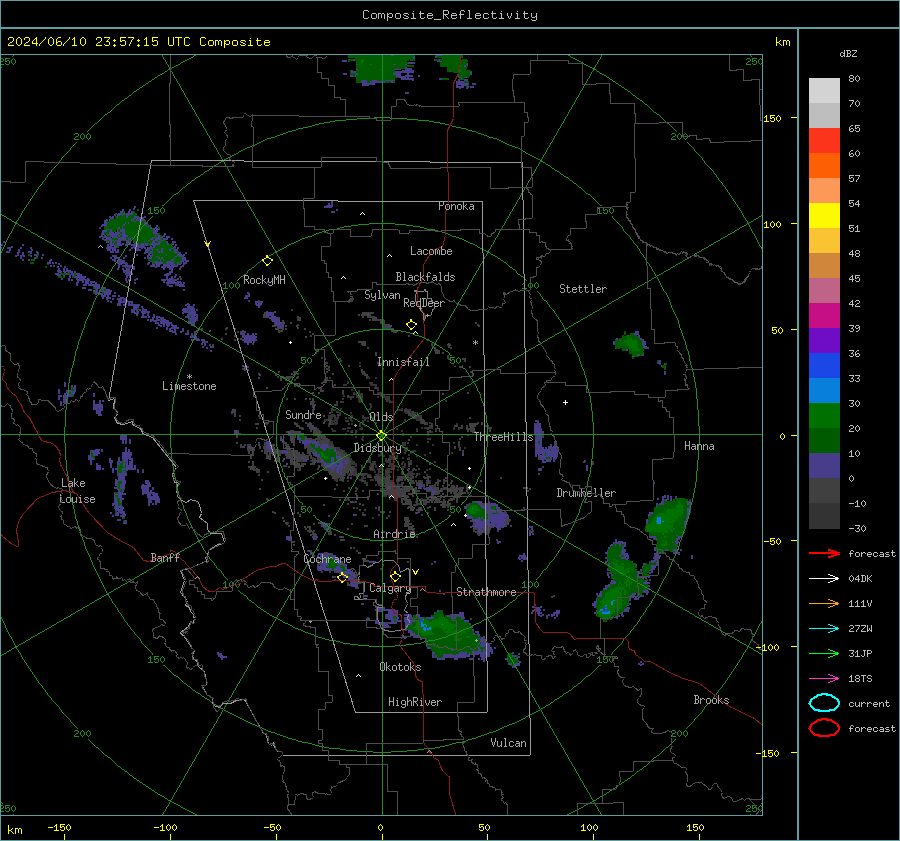900x841 pixels.
Task: Click the white 04DK arrow icon
Action: (x=824, y=578)
